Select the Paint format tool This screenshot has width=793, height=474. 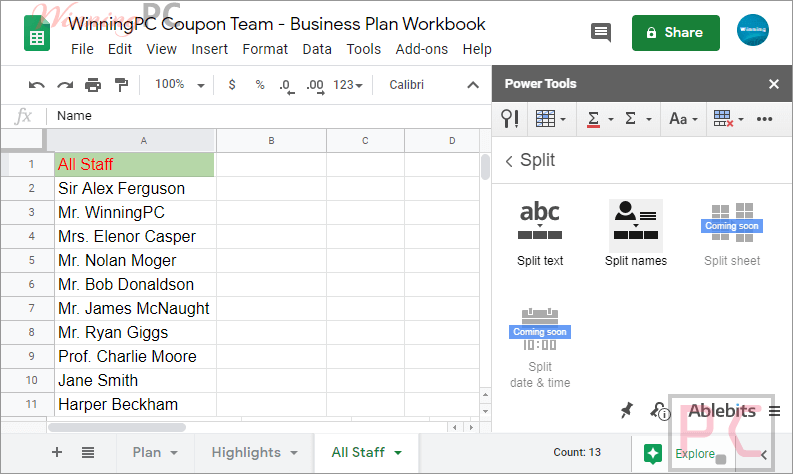click(121, 85)
